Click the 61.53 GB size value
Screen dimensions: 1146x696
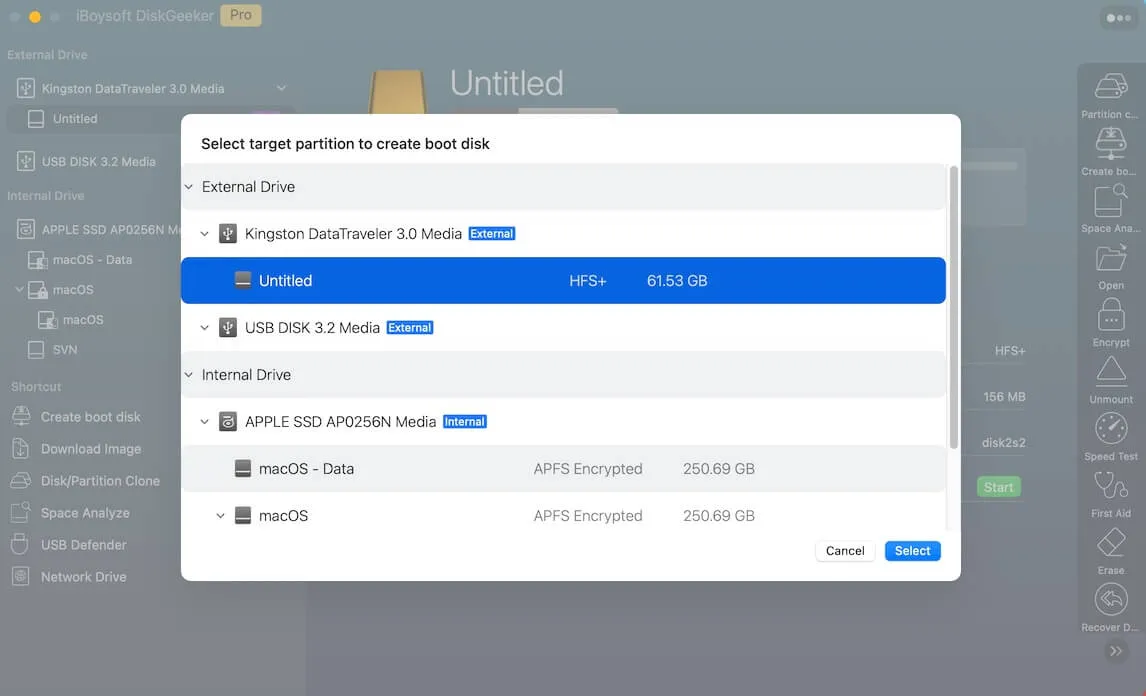pos(677,281)
